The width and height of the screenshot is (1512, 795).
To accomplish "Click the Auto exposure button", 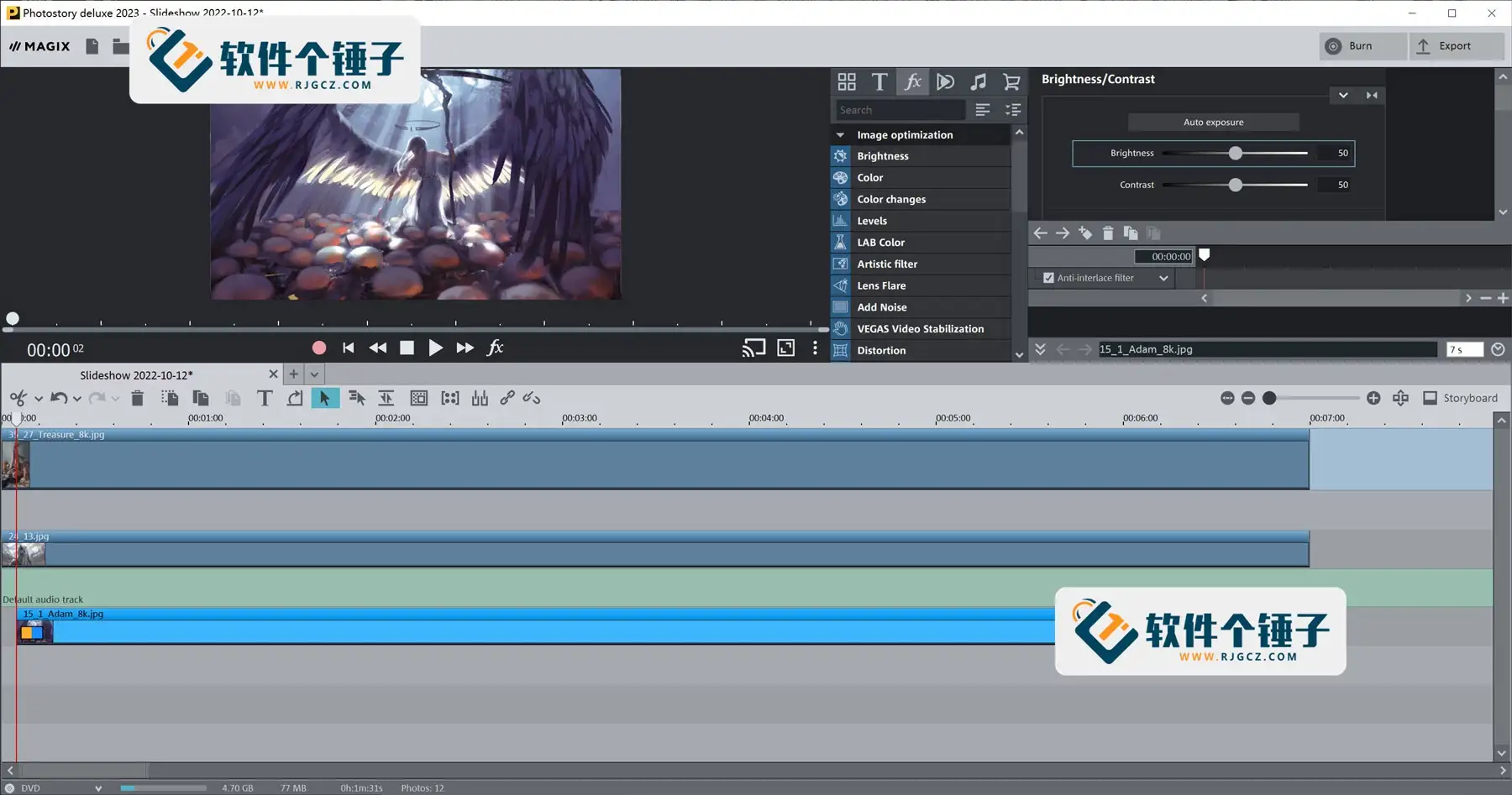I will tap(1214, 123).
